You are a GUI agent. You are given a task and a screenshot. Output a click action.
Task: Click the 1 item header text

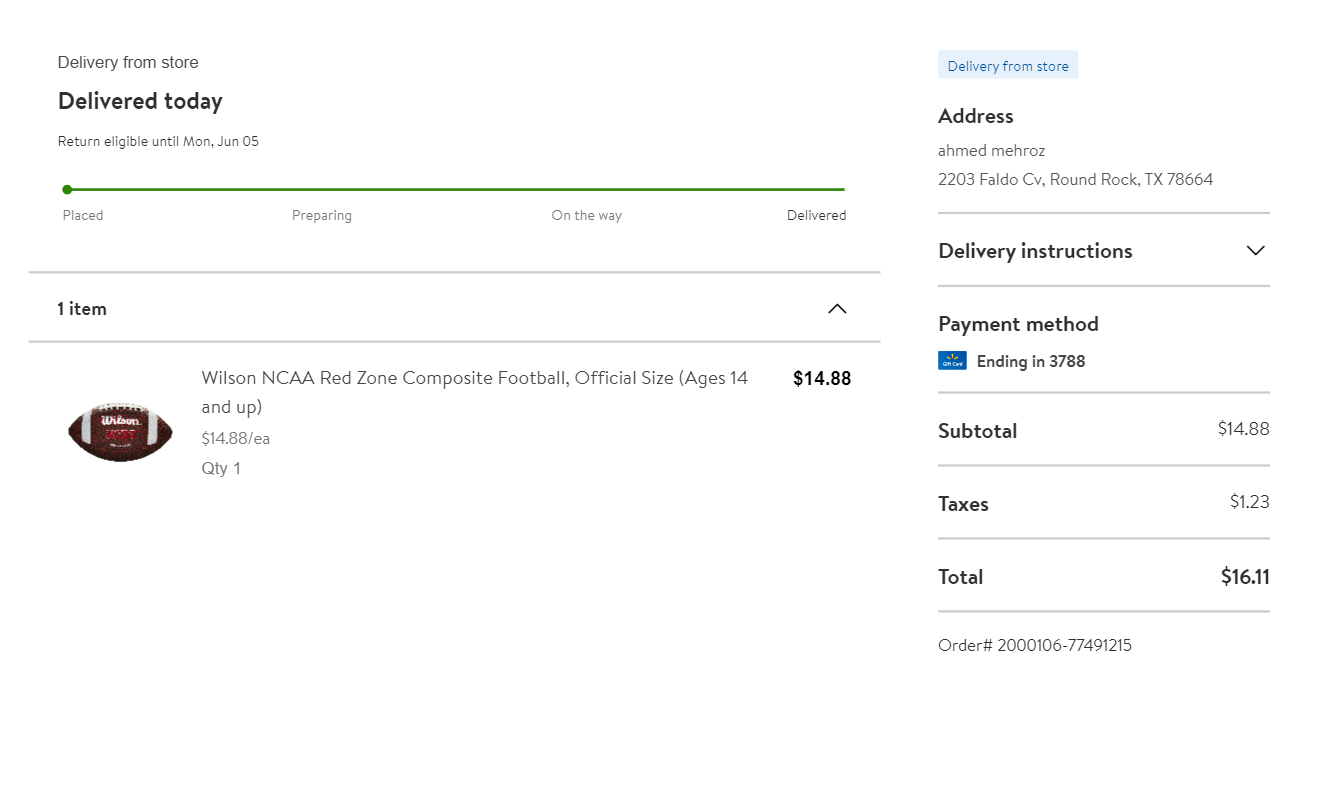coord(82,309)
